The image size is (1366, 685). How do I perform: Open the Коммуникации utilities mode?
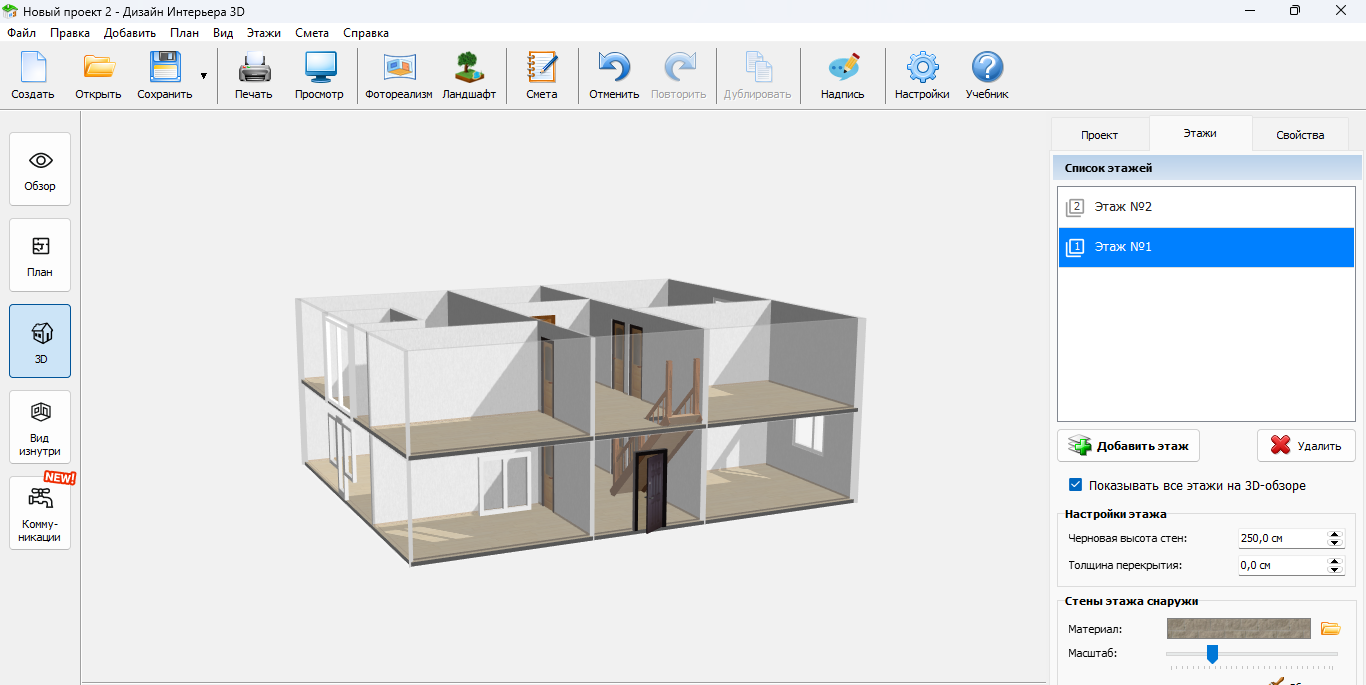[x=40, y=513]
